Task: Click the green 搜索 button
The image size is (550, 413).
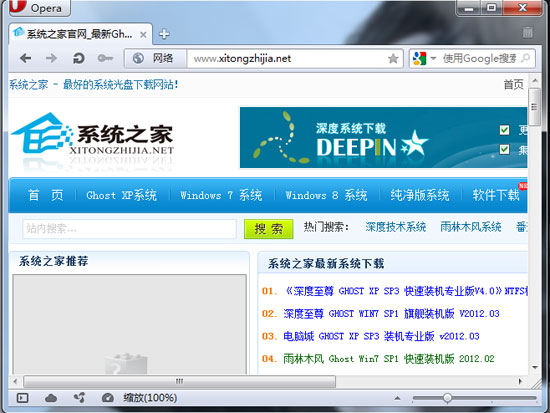Action: click(x=269, y=229)
